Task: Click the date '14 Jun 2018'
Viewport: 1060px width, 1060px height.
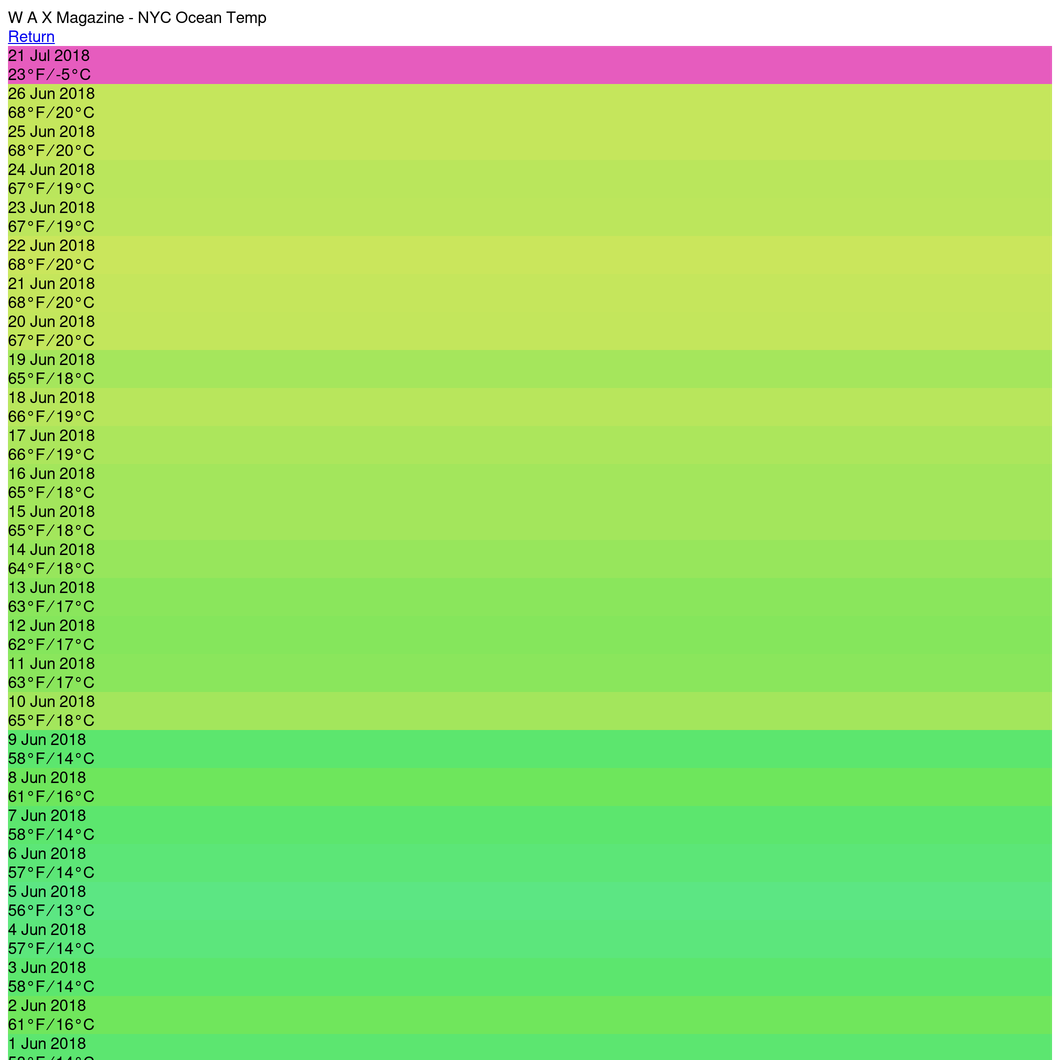Action: pos(51,549)
